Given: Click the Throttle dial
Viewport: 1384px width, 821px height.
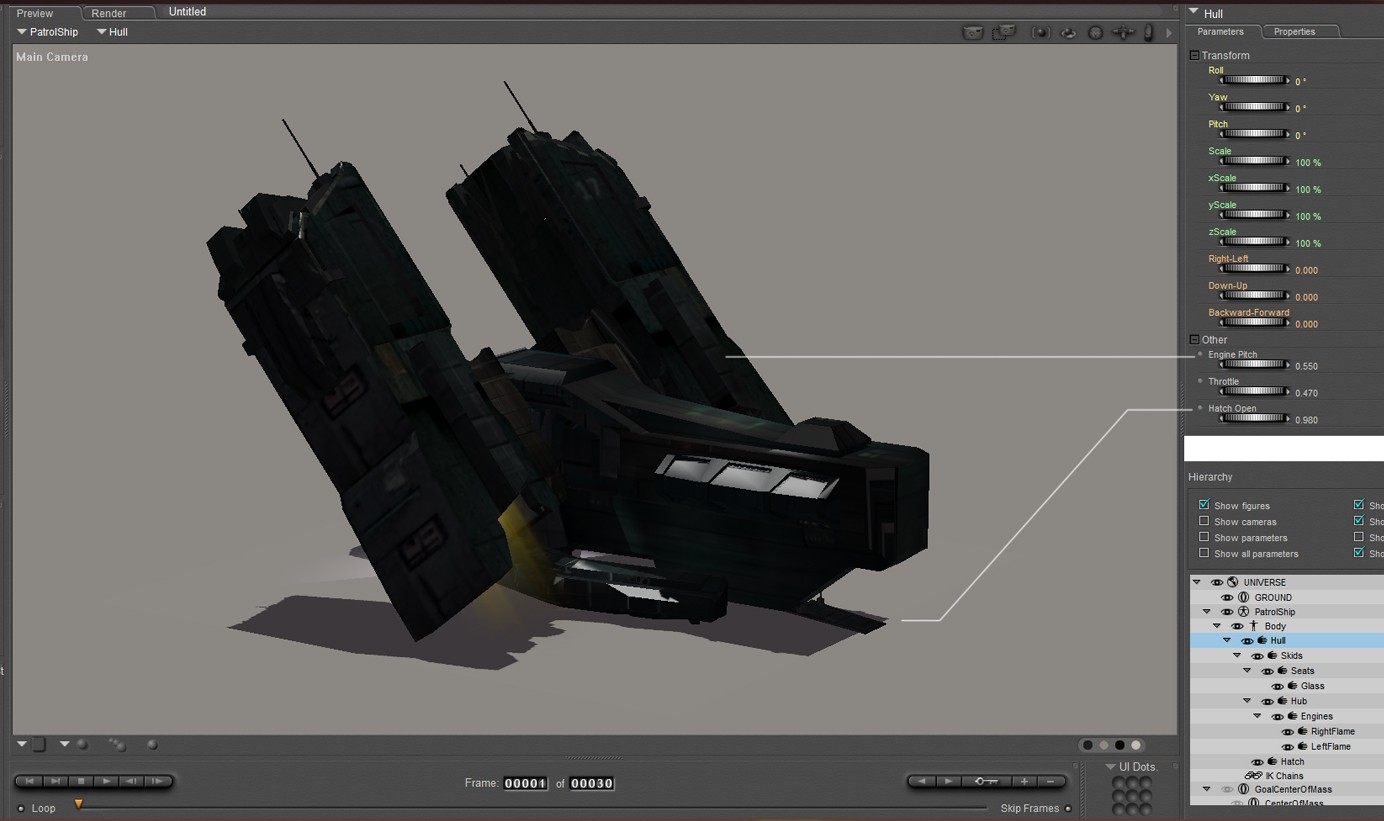Looking at the screenshot, I should [x=1254, y=392].
